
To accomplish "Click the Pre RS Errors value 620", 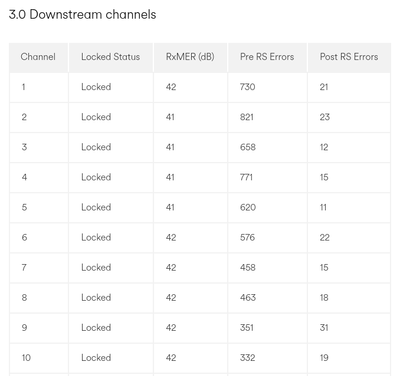I will pos(248,207).
